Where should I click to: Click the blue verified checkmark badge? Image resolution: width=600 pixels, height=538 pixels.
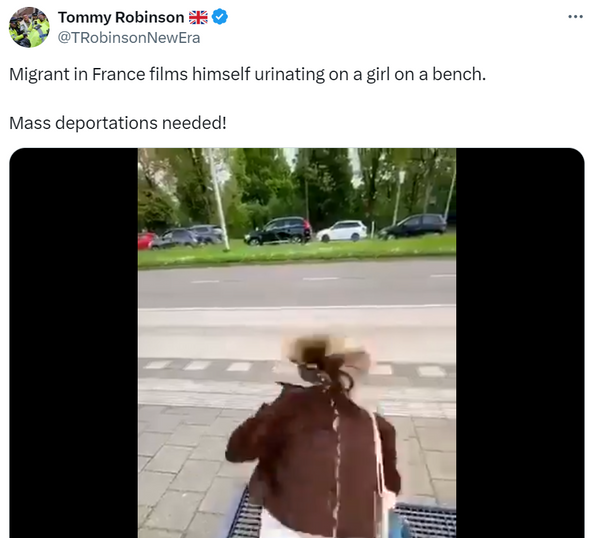[220, 17]
